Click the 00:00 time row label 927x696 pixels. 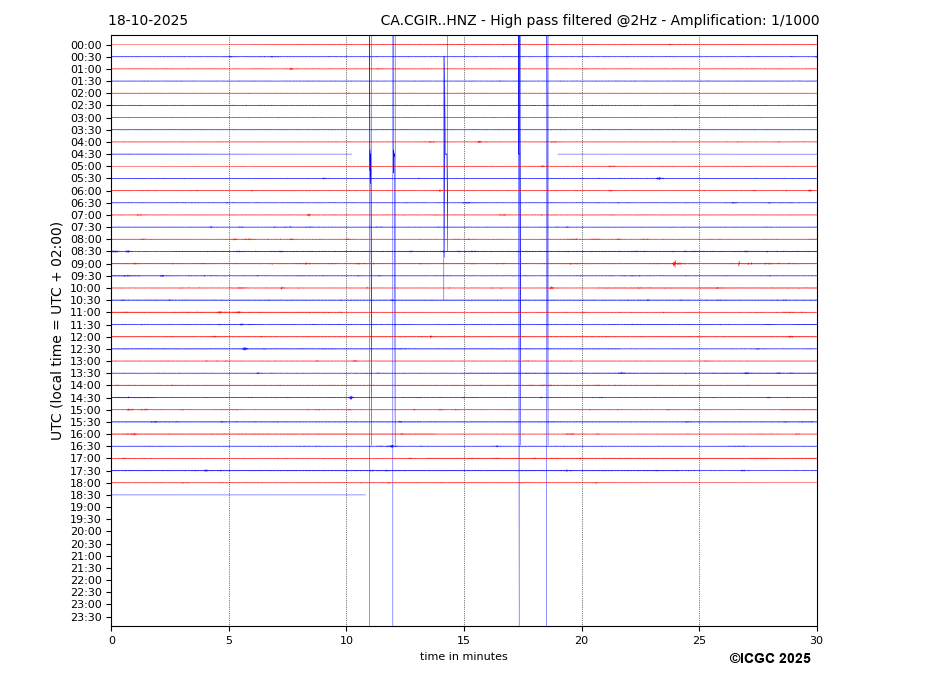click(x=85, y=45)
